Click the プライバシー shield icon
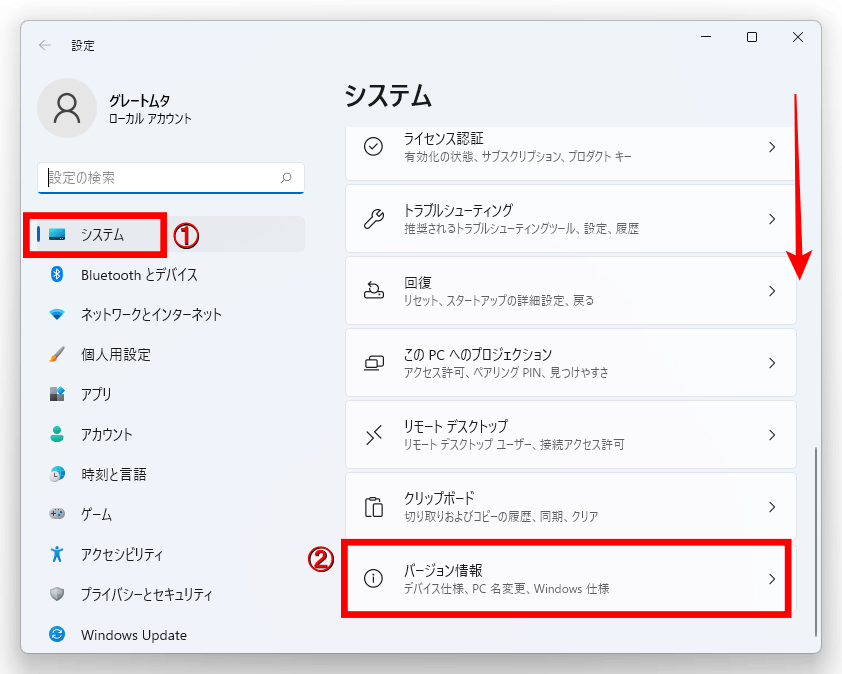 [57, 594]
